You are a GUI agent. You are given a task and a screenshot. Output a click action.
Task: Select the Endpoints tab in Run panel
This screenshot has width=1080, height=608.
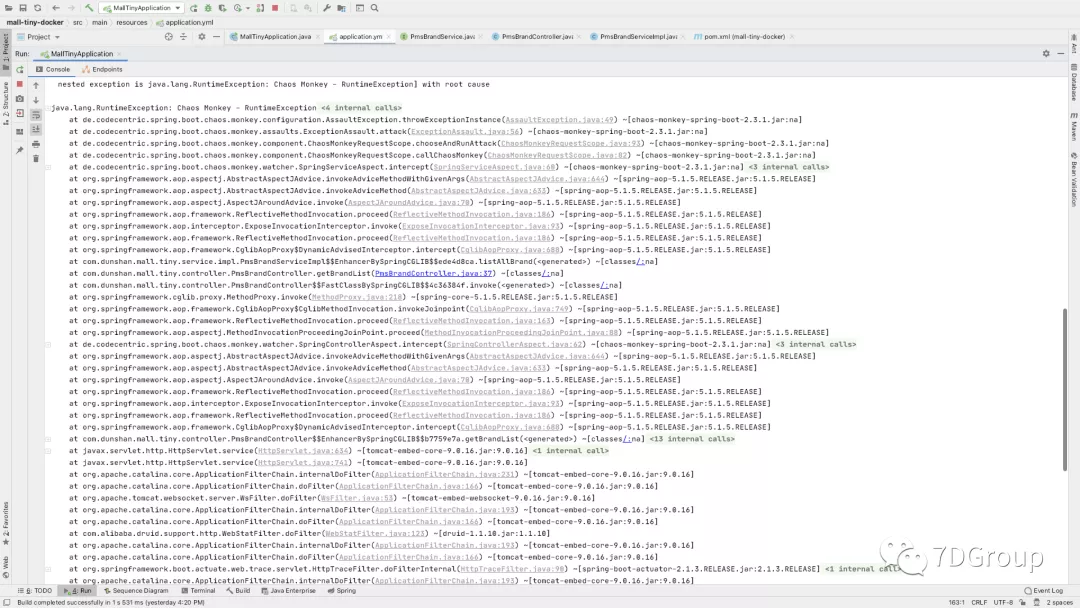[x=102, y=69]
